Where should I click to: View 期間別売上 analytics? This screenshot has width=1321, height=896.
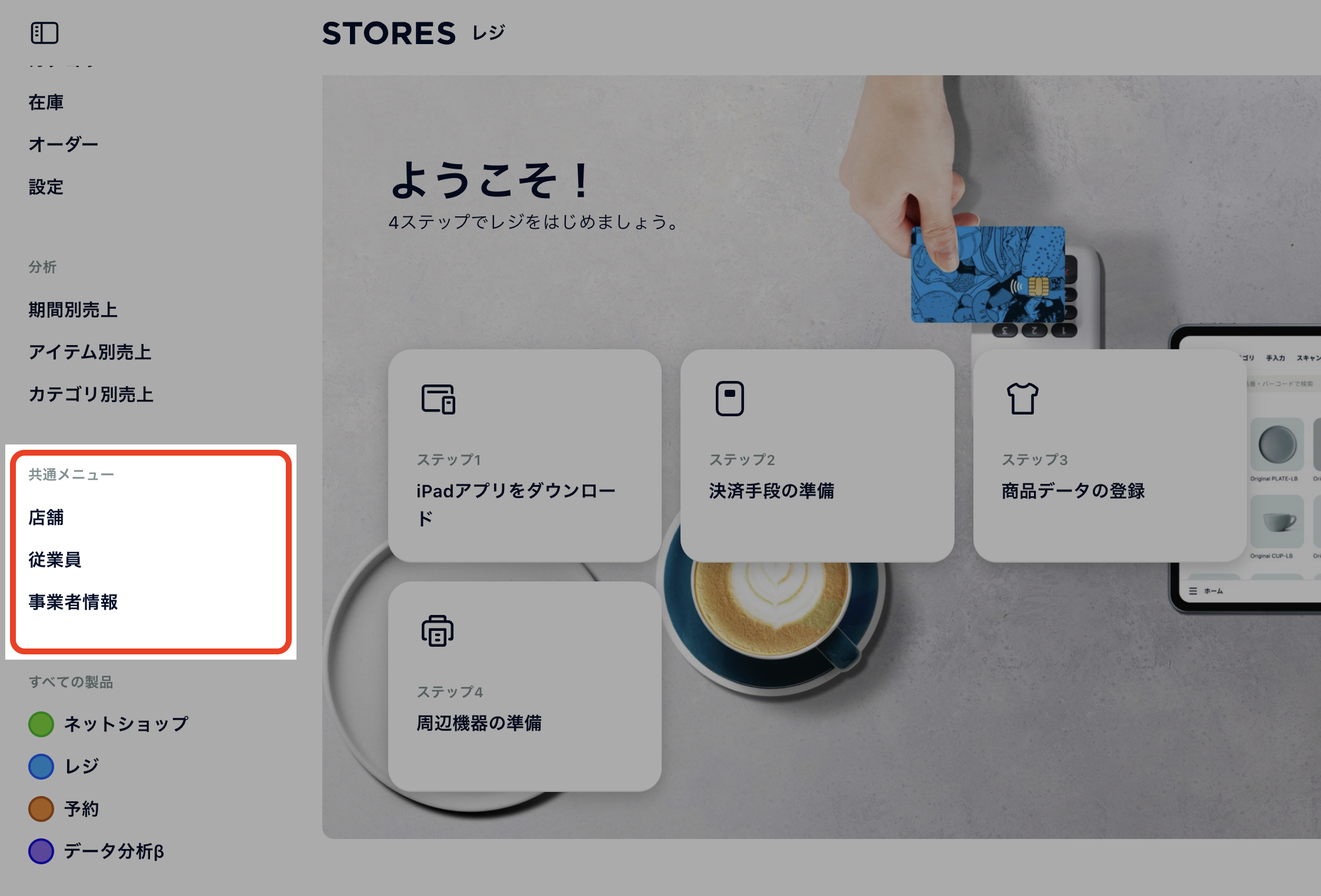pos(73,310)
